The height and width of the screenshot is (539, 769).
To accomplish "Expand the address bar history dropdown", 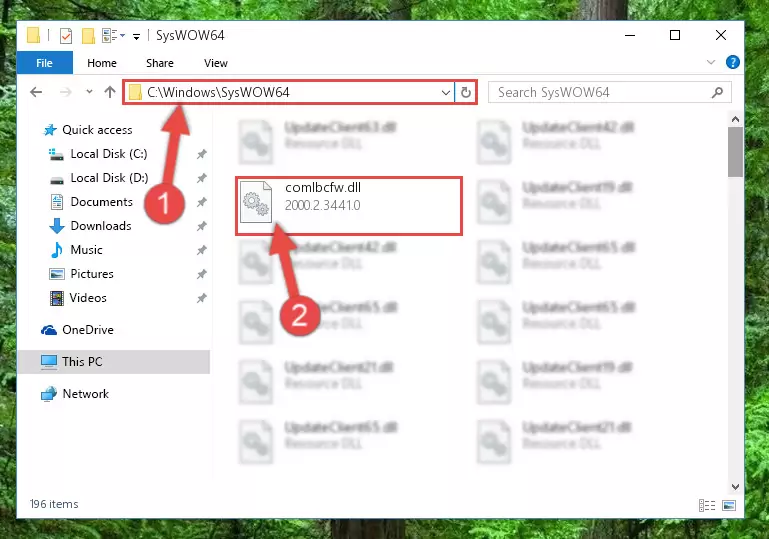I will 446,92.
